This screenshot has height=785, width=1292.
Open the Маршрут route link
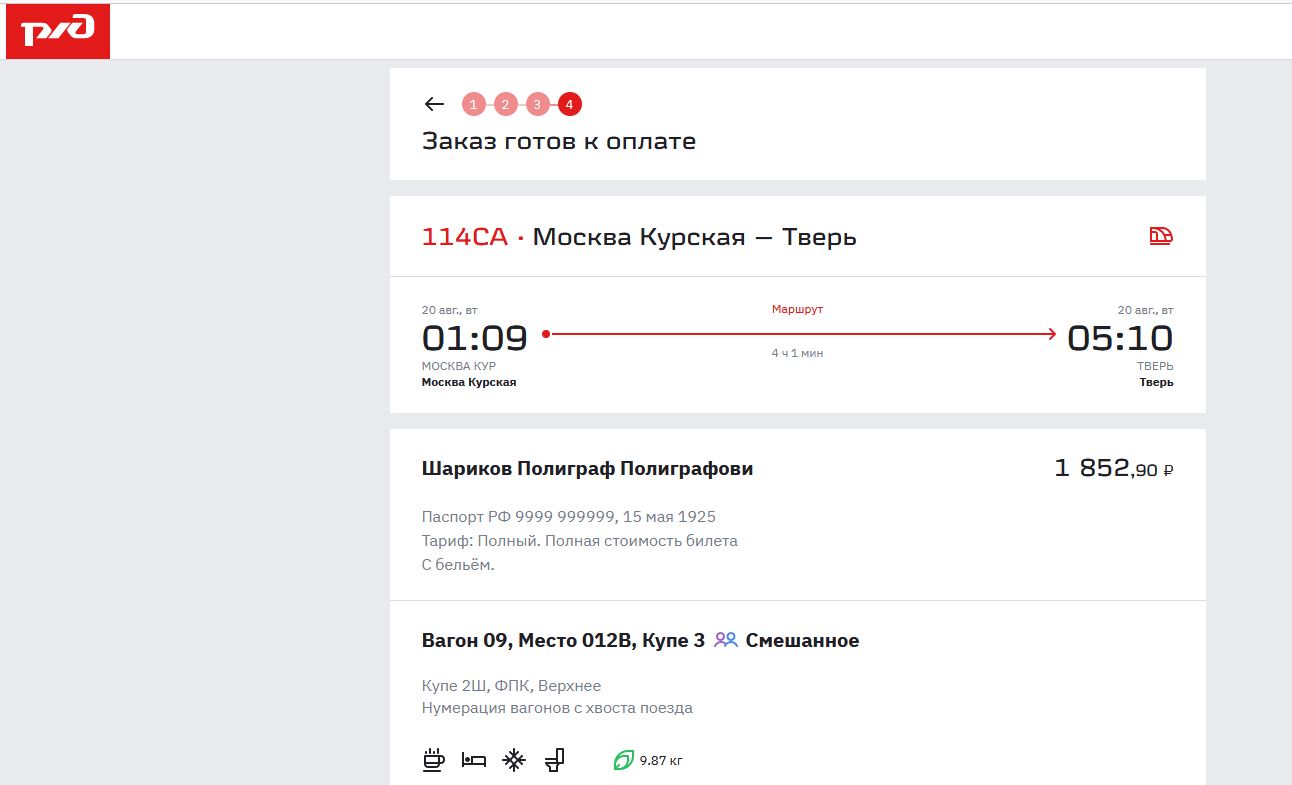(797, 309)
